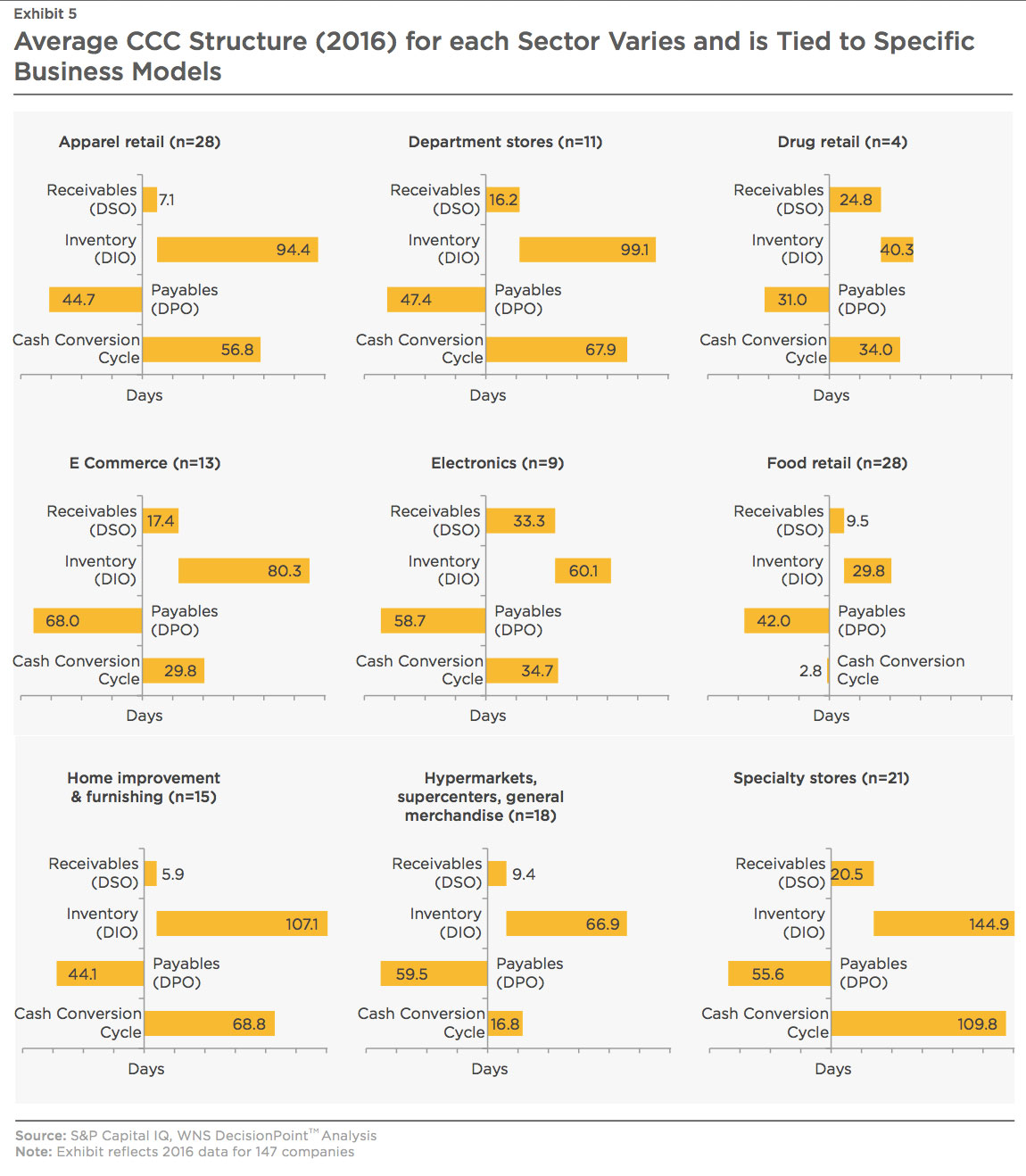1026x1176 pixels.
Task: Click Hypermarkets 59.5 payables bar
Action: [x=434, y=973]
